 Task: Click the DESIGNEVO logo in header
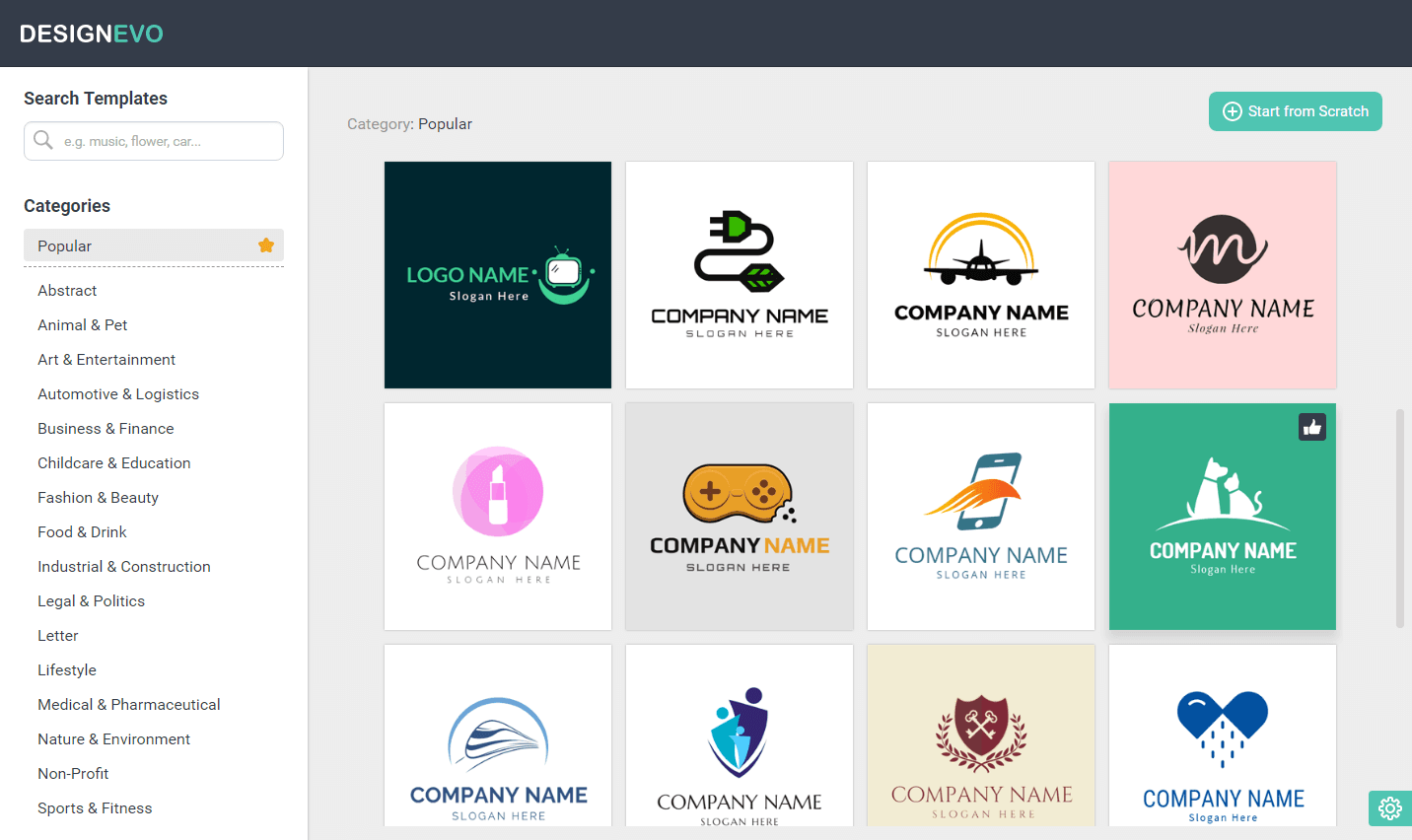coord(91,33)
